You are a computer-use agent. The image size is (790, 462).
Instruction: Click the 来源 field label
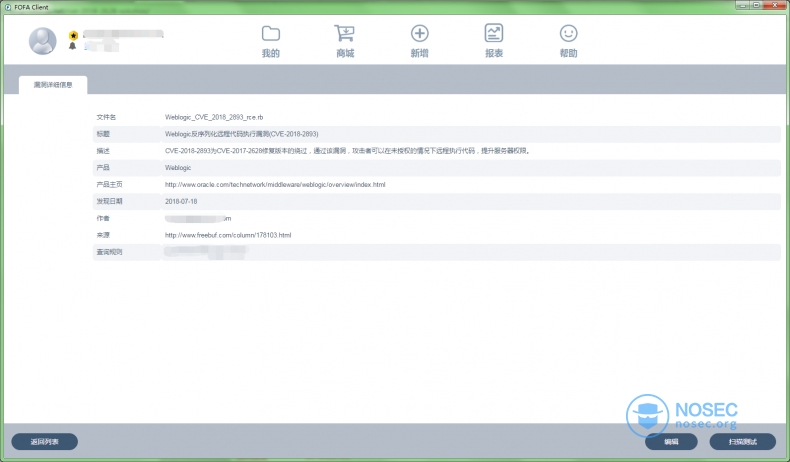point(103,235)
